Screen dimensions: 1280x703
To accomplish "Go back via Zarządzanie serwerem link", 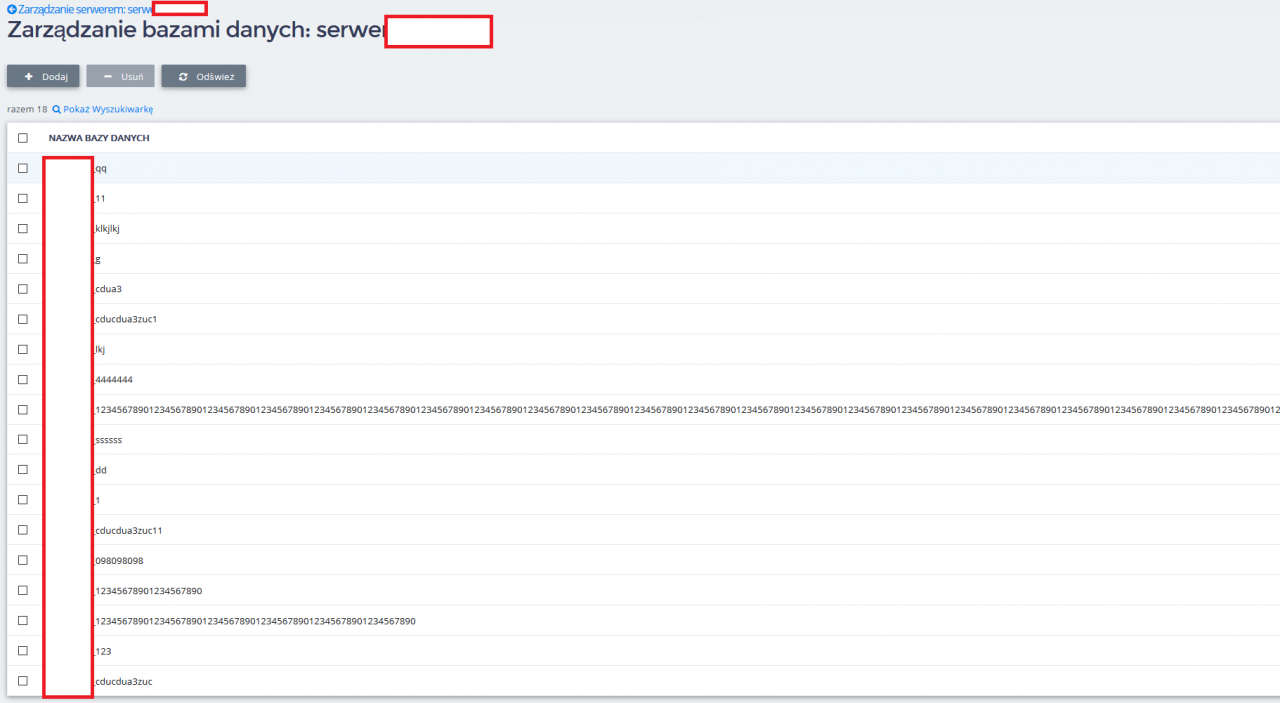I will pyautogui.click(x=85, y=8).
